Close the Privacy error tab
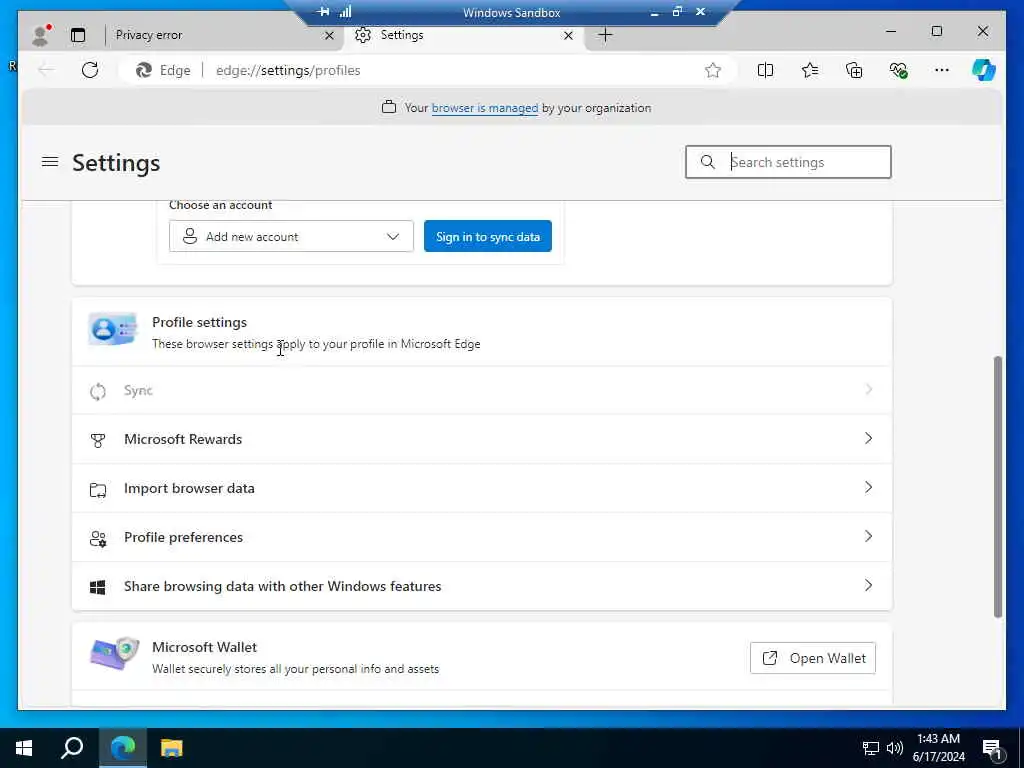 329,35
